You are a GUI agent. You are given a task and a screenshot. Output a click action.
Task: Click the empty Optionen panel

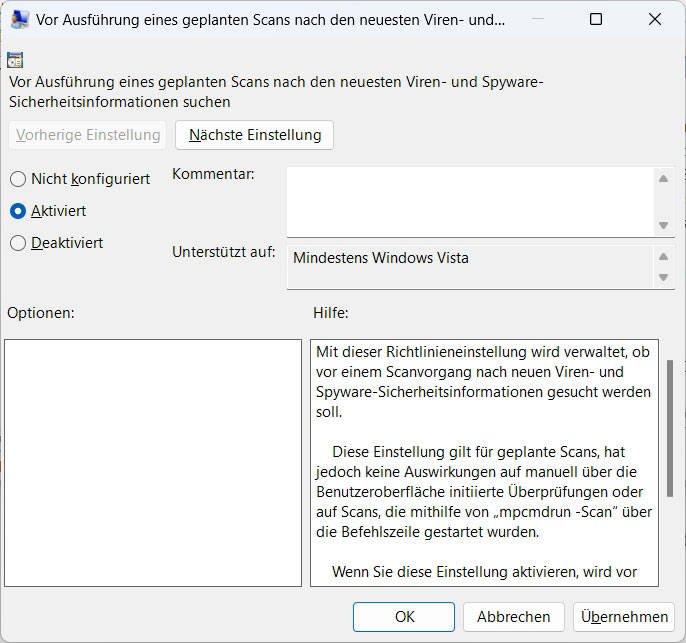[153, 462]
